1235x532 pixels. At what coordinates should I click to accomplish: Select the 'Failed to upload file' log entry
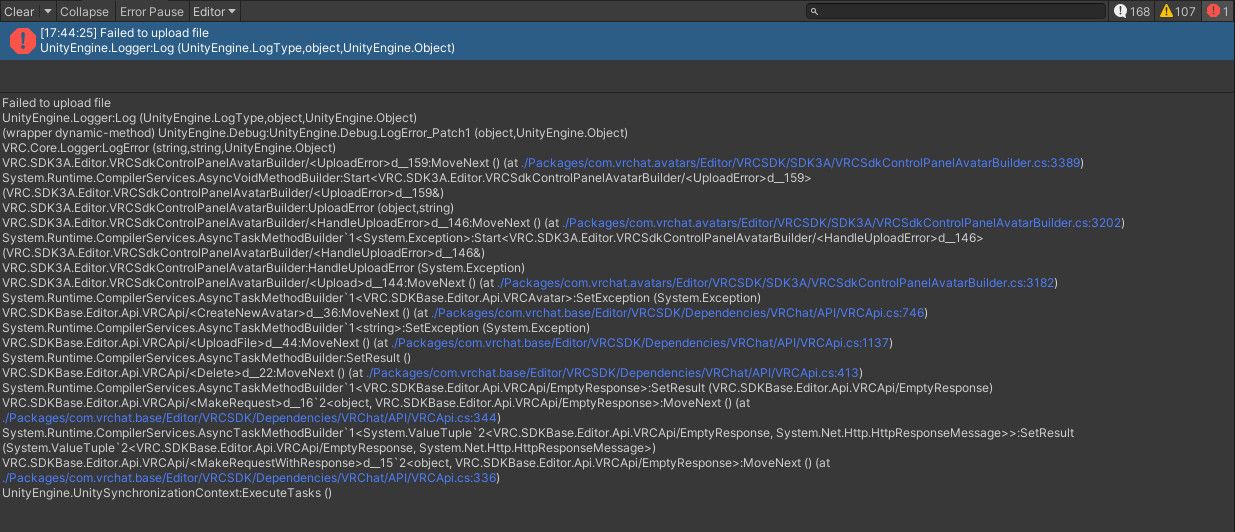[x=617, y=41]
